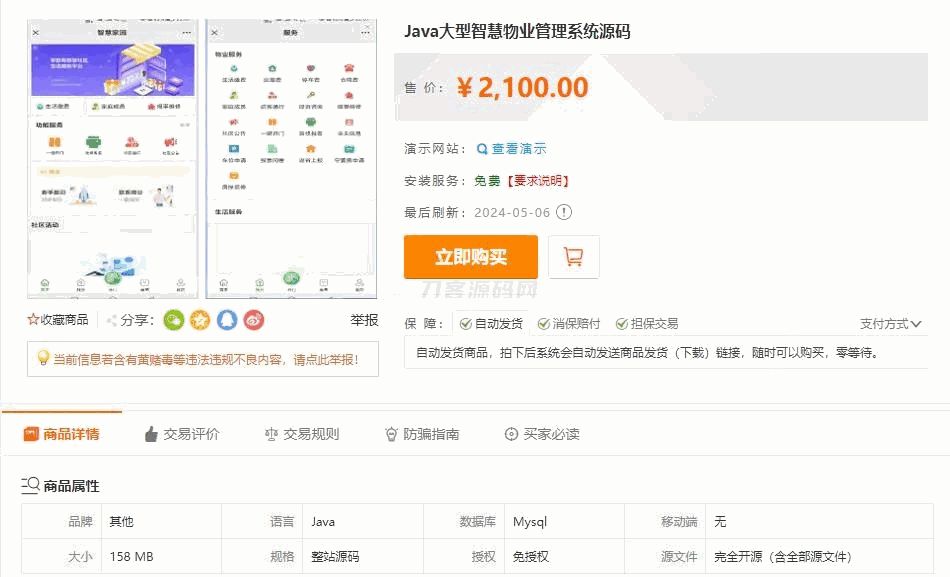Select the 担保交易 guarantee option
Viewport: 950px width, 577px height.
(x=647, y=324)
